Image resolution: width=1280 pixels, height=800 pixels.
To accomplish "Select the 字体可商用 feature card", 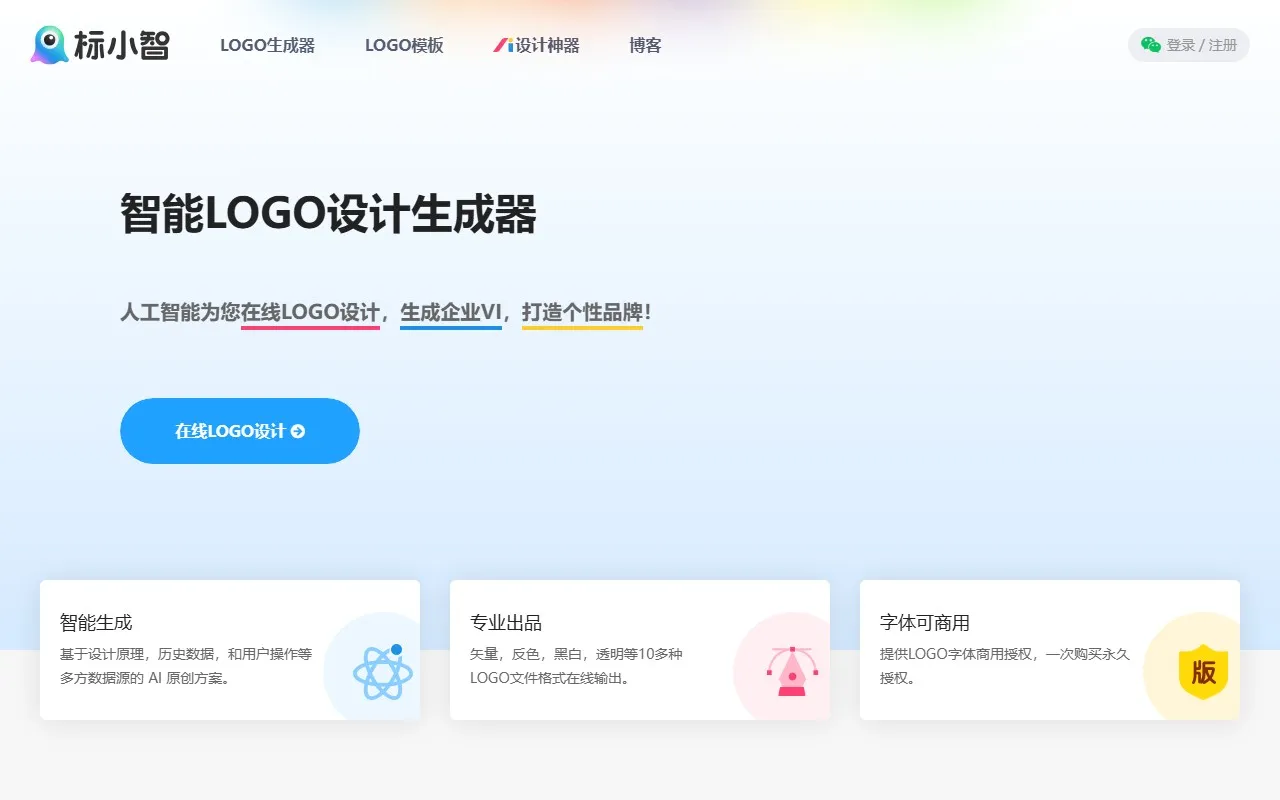I will click(1050, 650).
